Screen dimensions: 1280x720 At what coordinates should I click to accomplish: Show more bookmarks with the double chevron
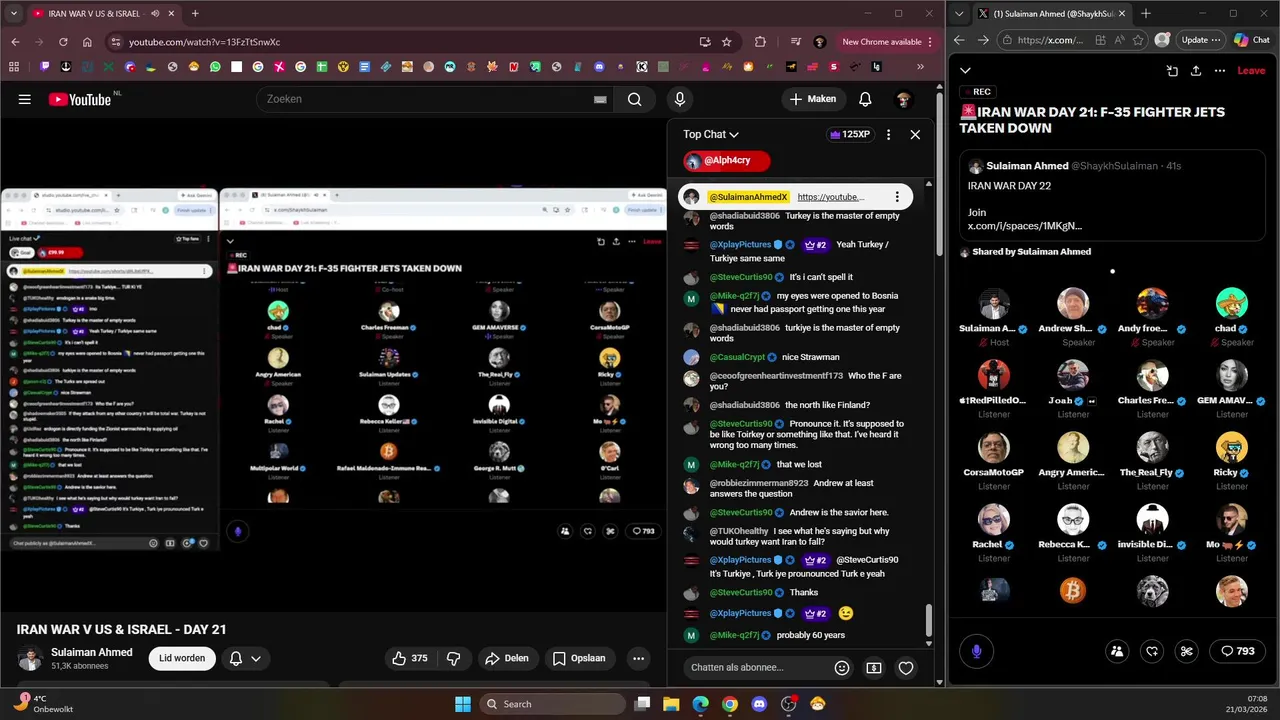[920, 67]
